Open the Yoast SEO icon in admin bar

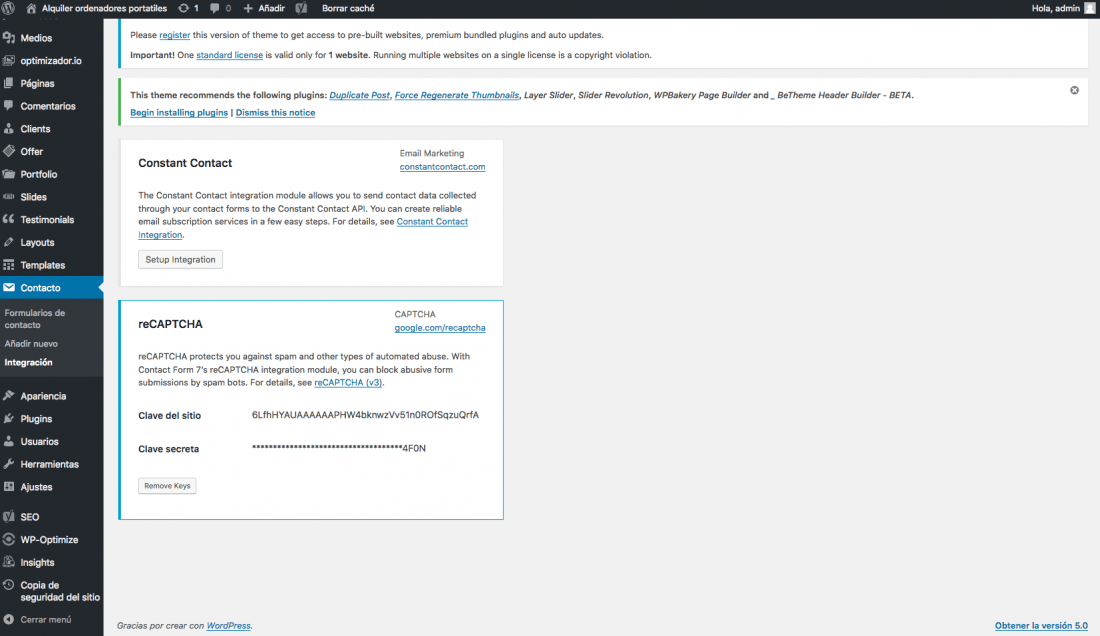[302, 8]
